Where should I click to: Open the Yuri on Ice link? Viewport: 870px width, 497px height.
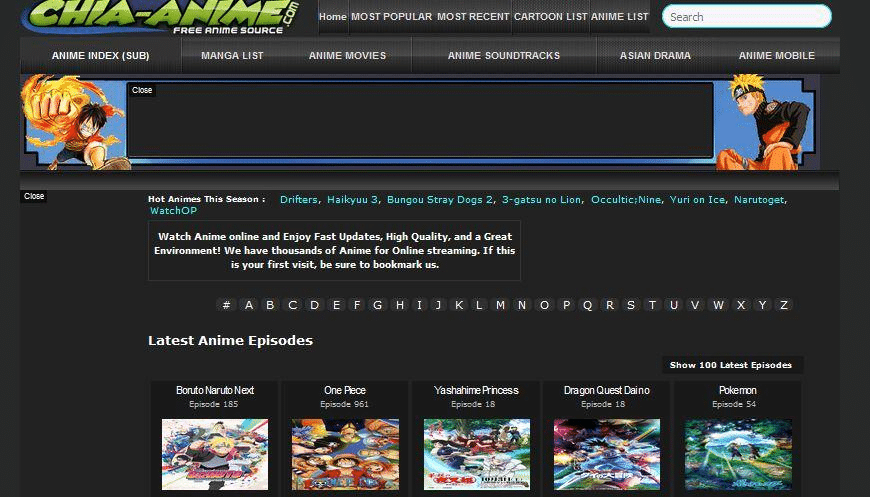[697, 200]
